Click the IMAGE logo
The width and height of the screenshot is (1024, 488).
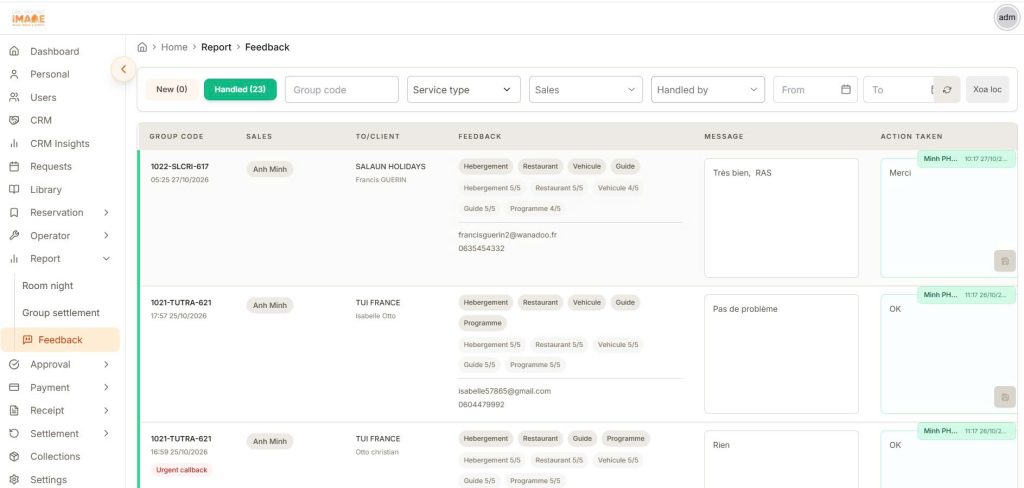(x=29, y=18)
